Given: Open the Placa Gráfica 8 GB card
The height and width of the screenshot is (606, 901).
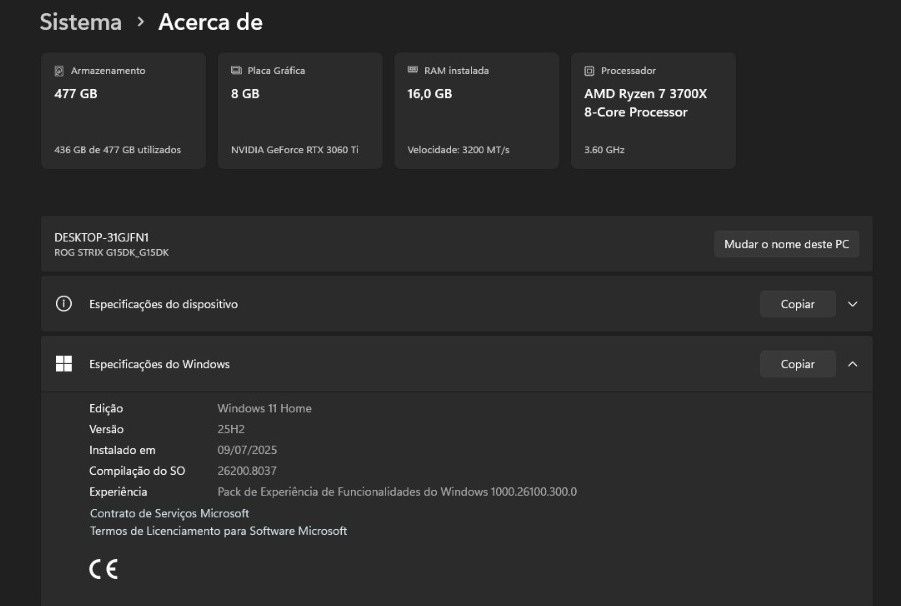Looking at the screenshot, I should [300, 110].
